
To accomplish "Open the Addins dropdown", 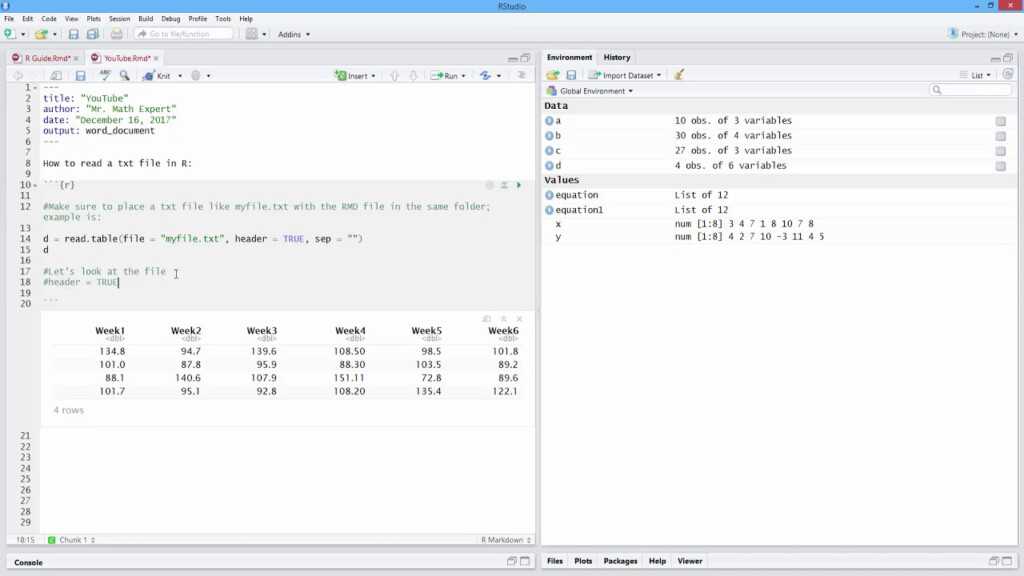I will coord(294,34).
